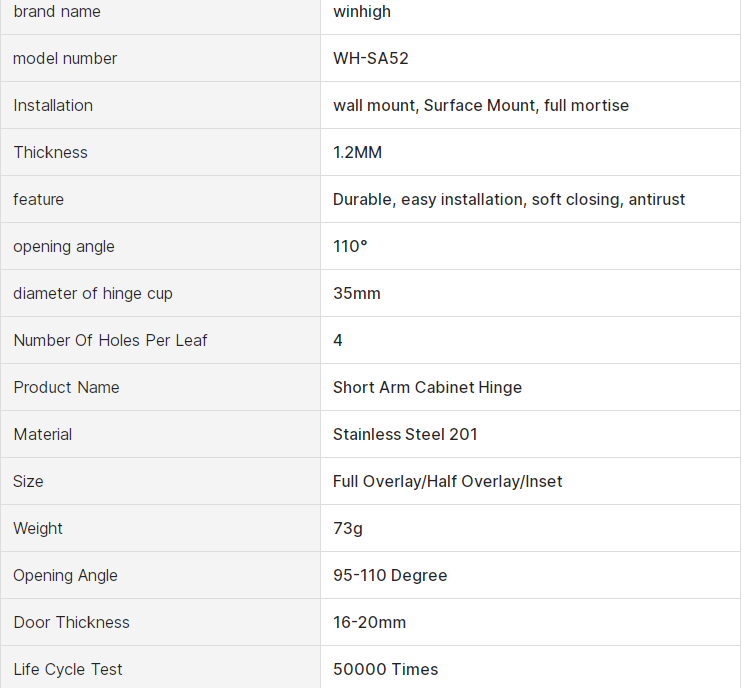Click the 'feature' row label

39,200
